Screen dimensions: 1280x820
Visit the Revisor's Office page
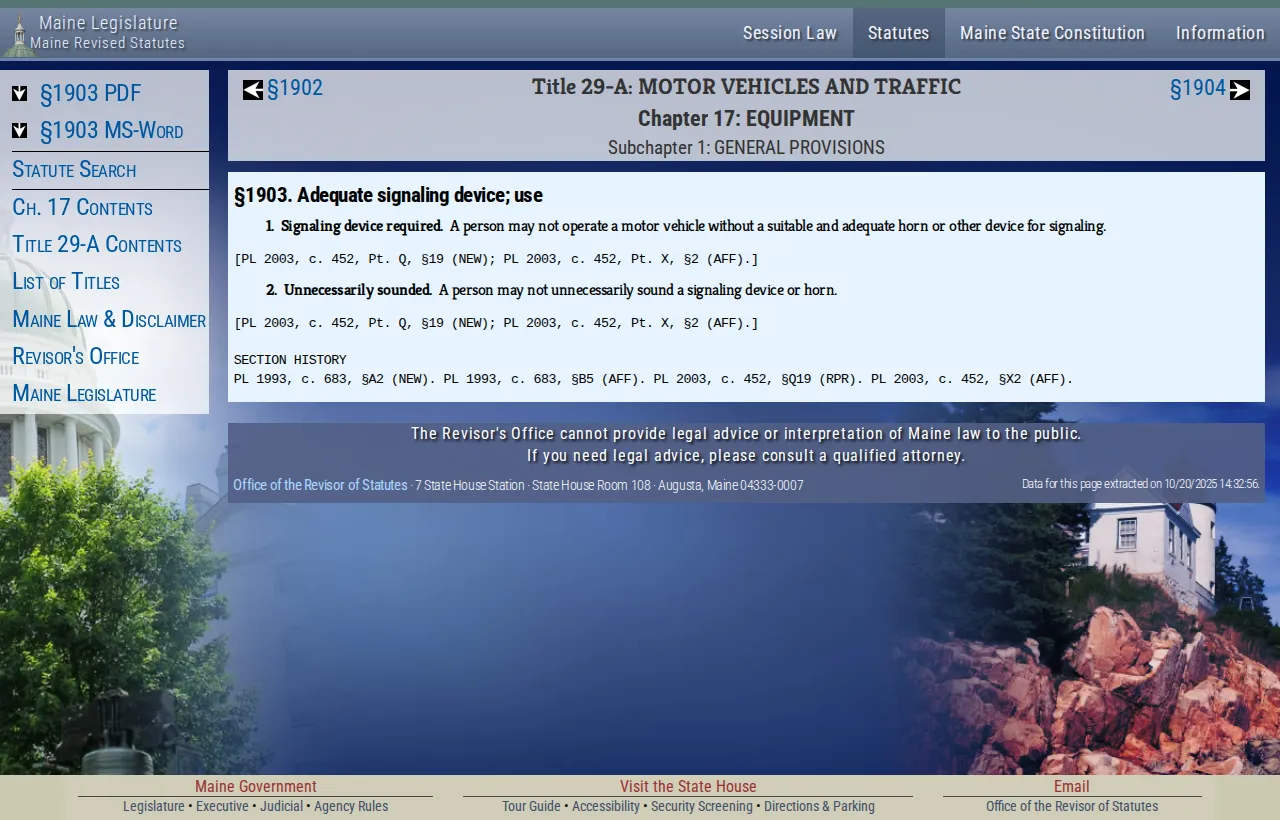[x=76, y=356]
